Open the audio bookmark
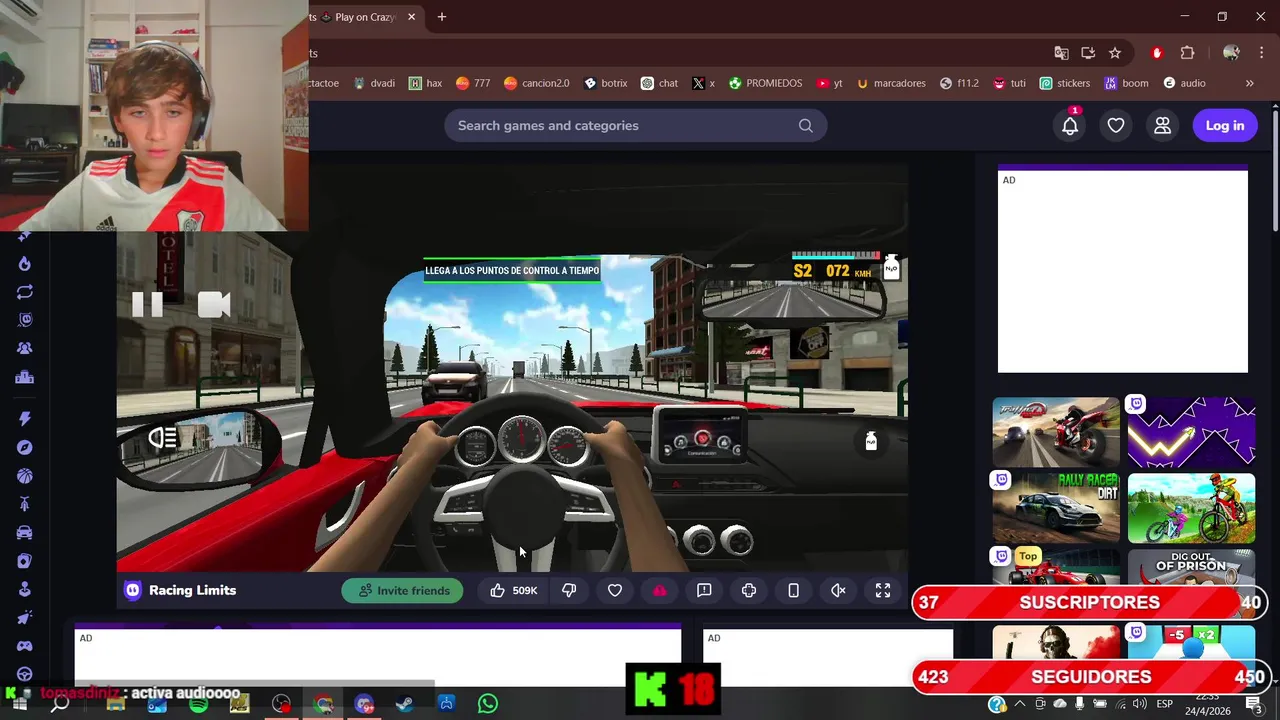1280x720 pixels. 1184,83
